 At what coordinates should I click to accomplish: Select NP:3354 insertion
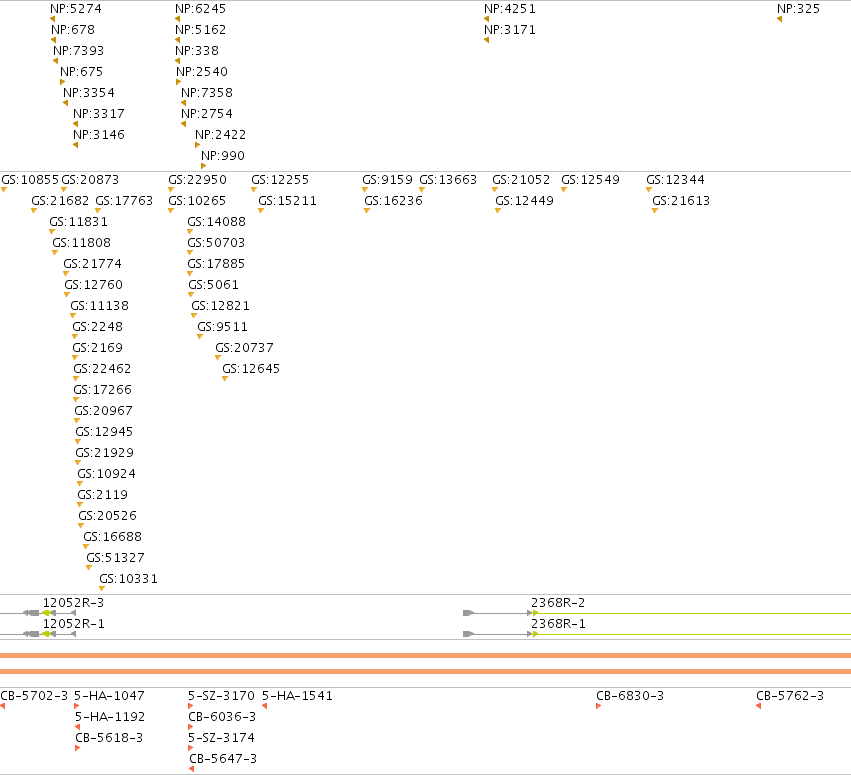tap(89, 93)
